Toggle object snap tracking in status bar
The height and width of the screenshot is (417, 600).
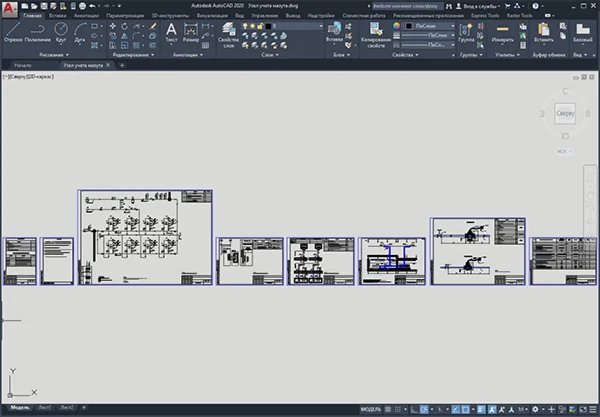click(x=455, y=409)
